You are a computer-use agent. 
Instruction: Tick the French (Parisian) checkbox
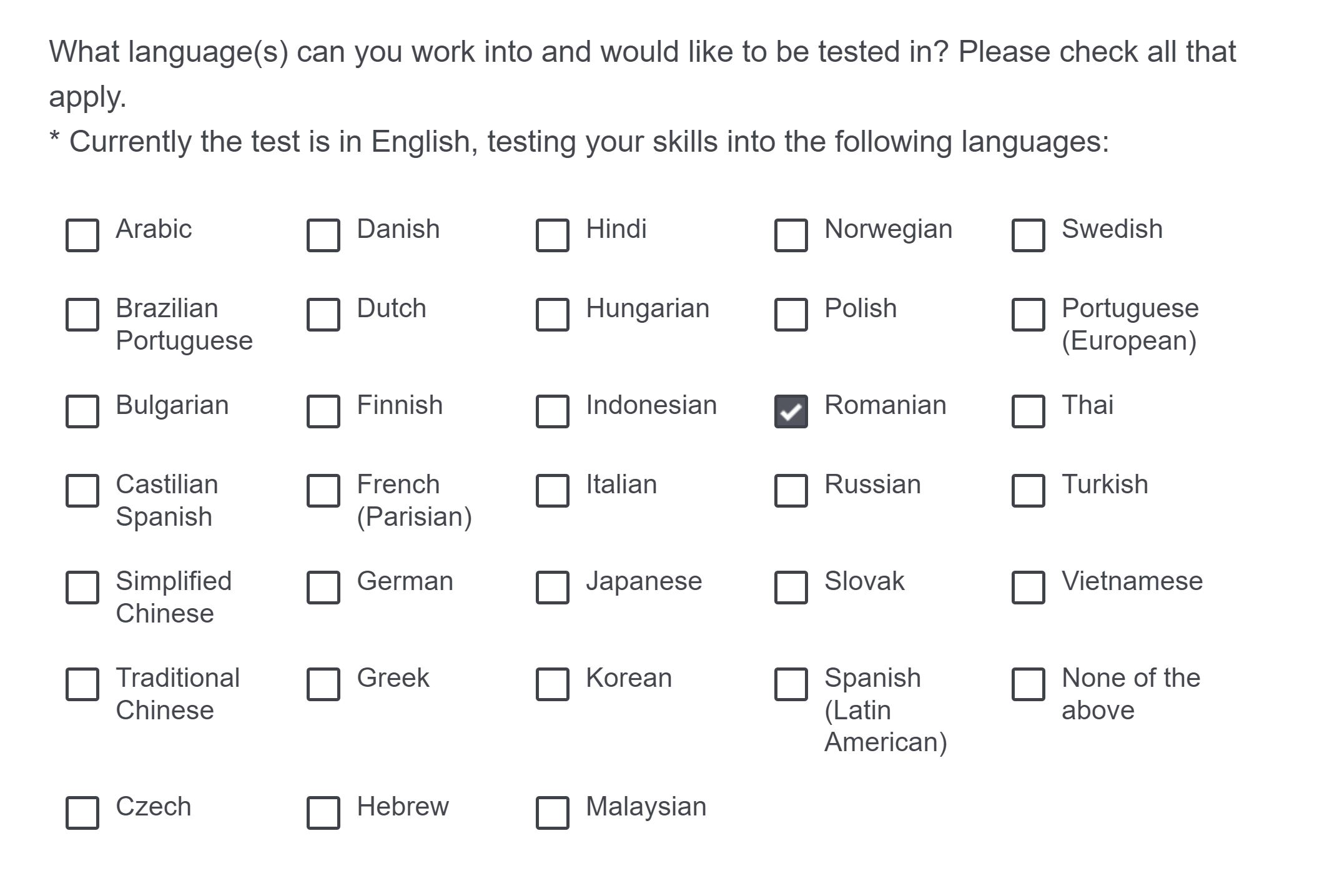click(323, 490)
